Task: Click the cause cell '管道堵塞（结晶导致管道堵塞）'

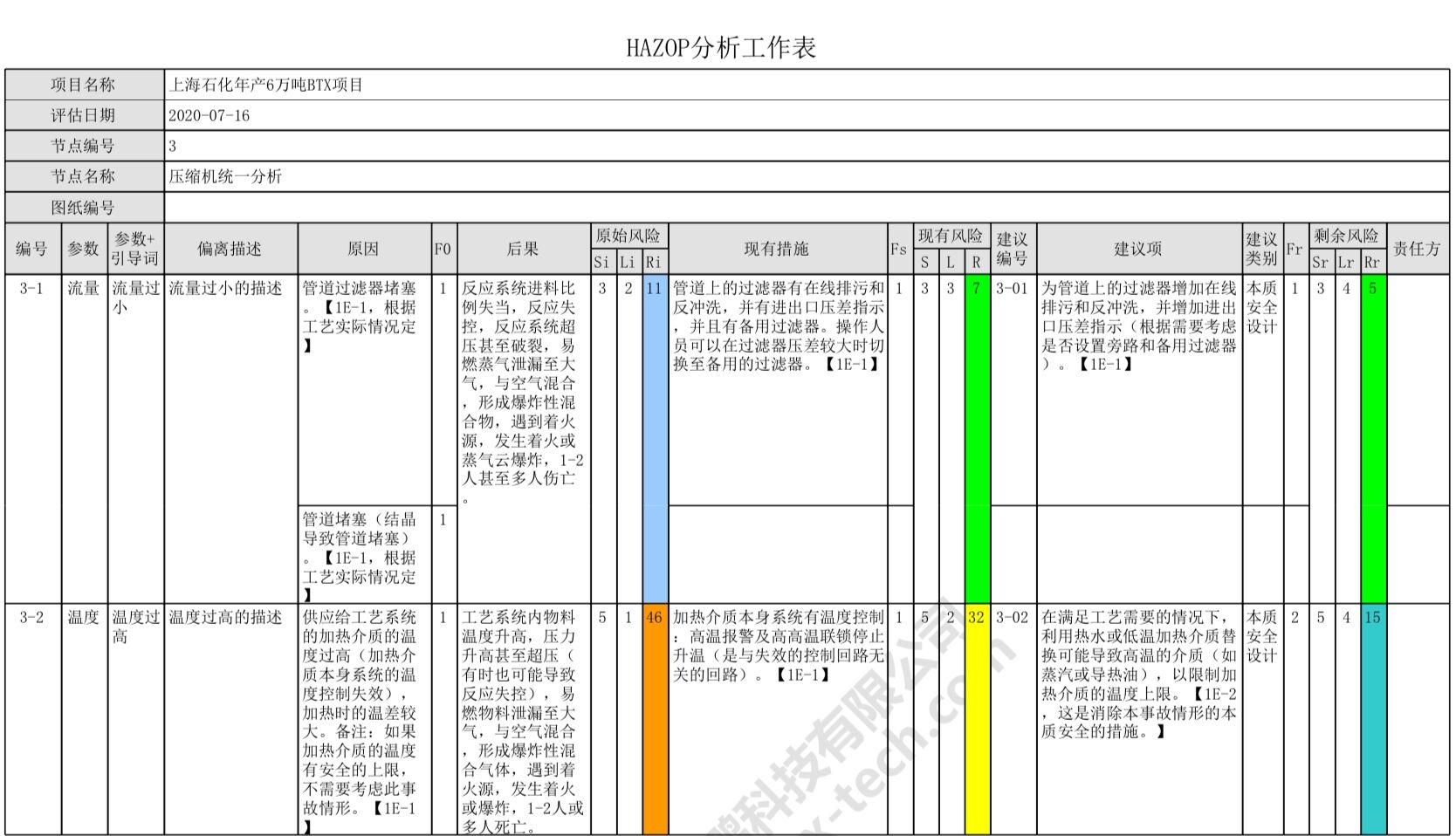Action: coord(365,554)
